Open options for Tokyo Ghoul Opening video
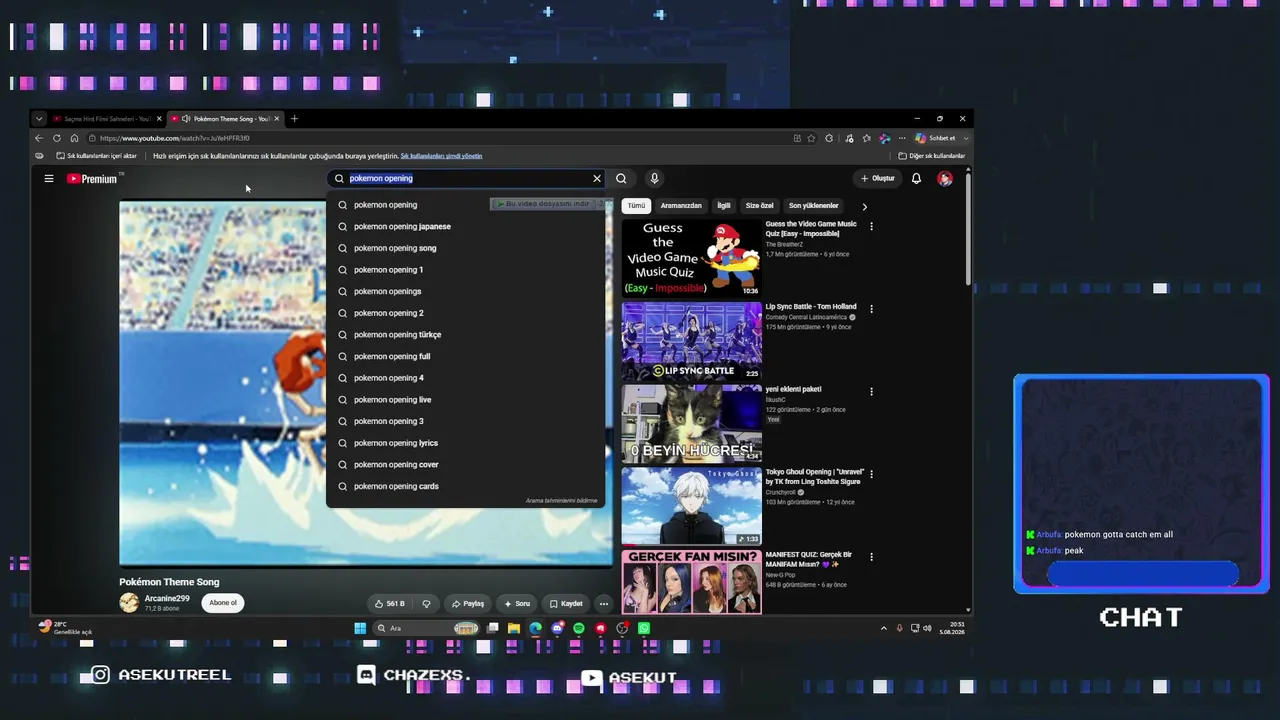 pos(871,474)
